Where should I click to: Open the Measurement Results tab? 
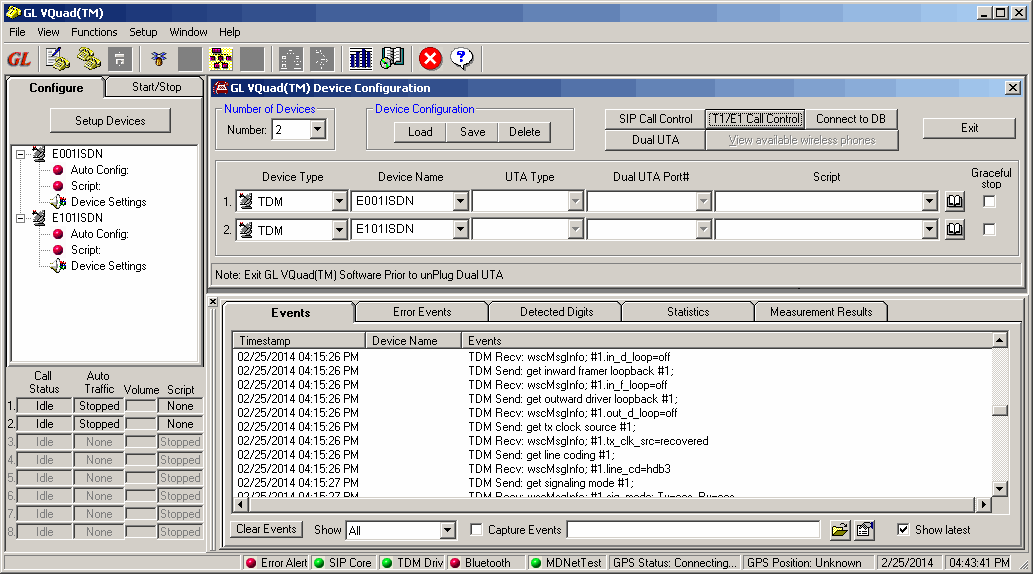(x=821, y=312)
